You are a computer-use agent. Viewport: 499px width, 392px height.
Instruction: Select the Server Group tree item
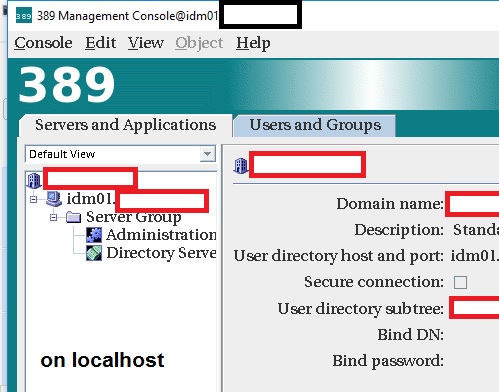pyautogui.click(x=134, y=217)
